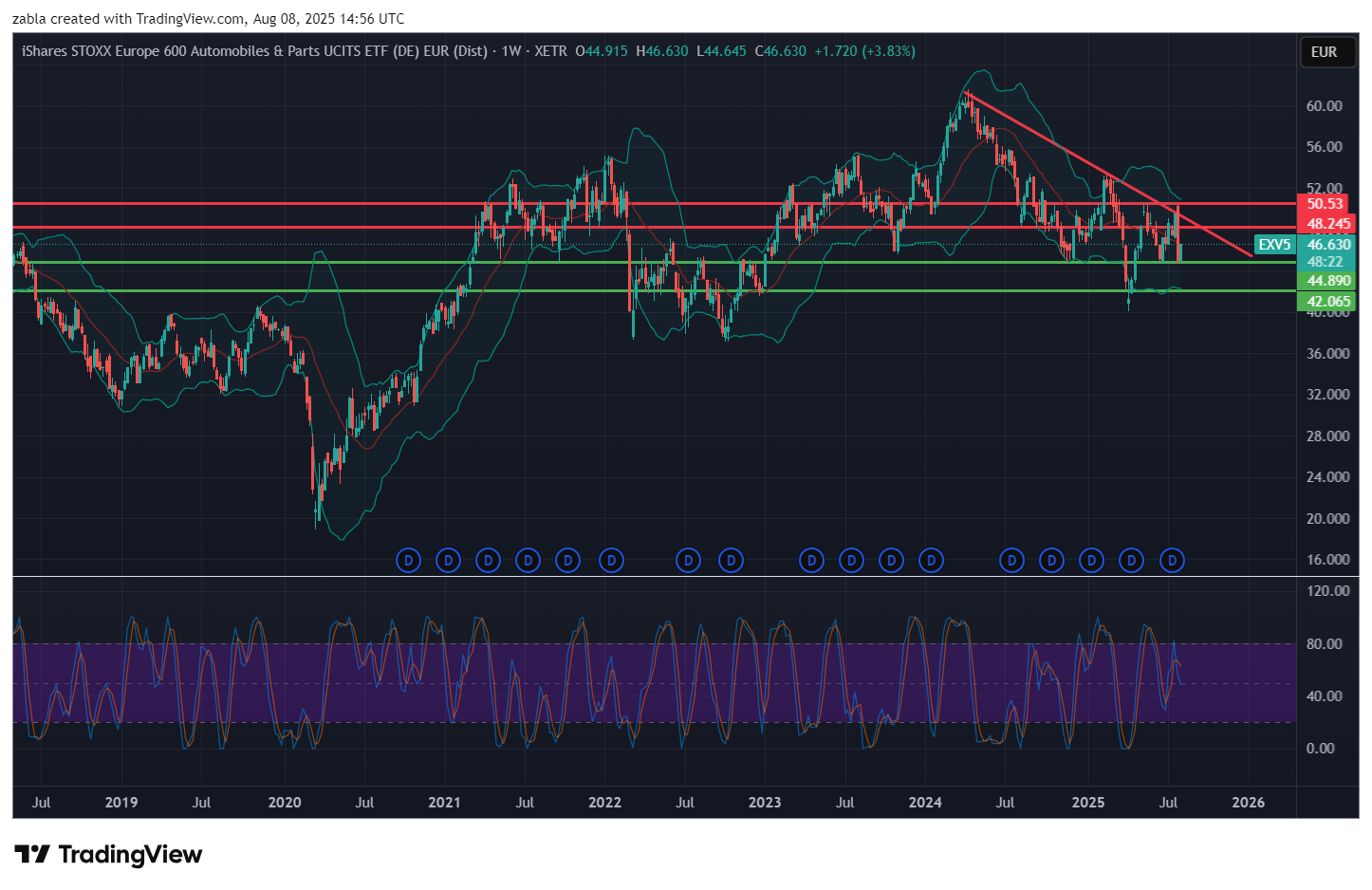Click the dividend D marker directly above 2022
Image resolution: width=1372 pixels, height=890 pixels.
click(611, 561)
